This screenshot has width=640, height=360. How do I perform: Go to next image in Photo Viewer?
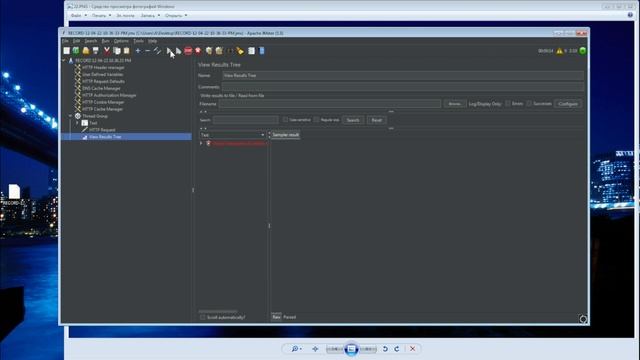[x=368, y=349]
